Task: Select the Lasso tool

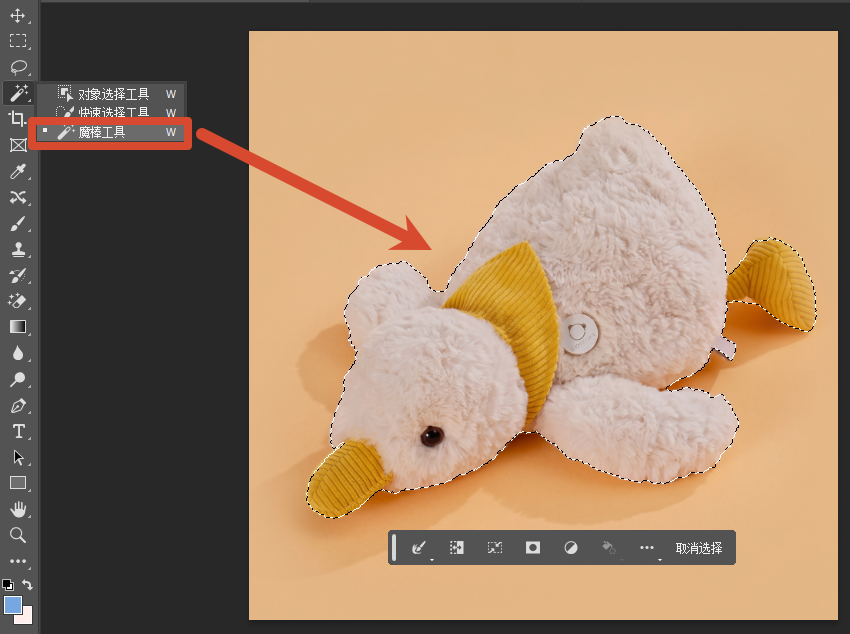Action: [18, 67]
